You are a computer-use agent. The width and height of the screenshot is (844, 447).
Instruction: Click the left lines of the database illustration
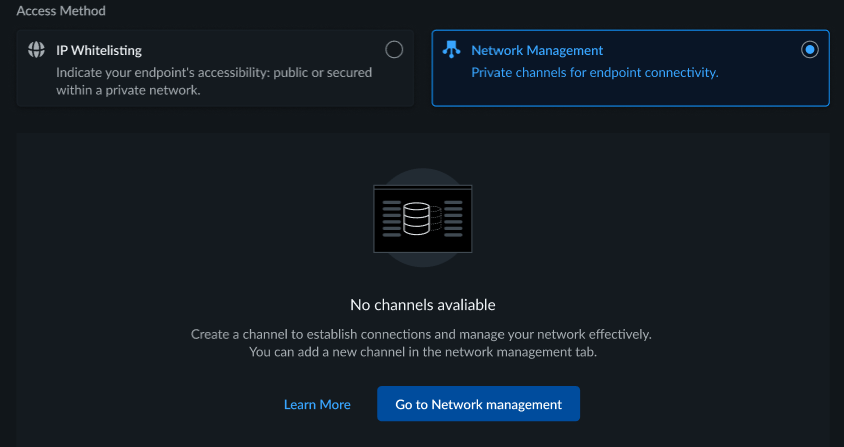click(391, 218)
